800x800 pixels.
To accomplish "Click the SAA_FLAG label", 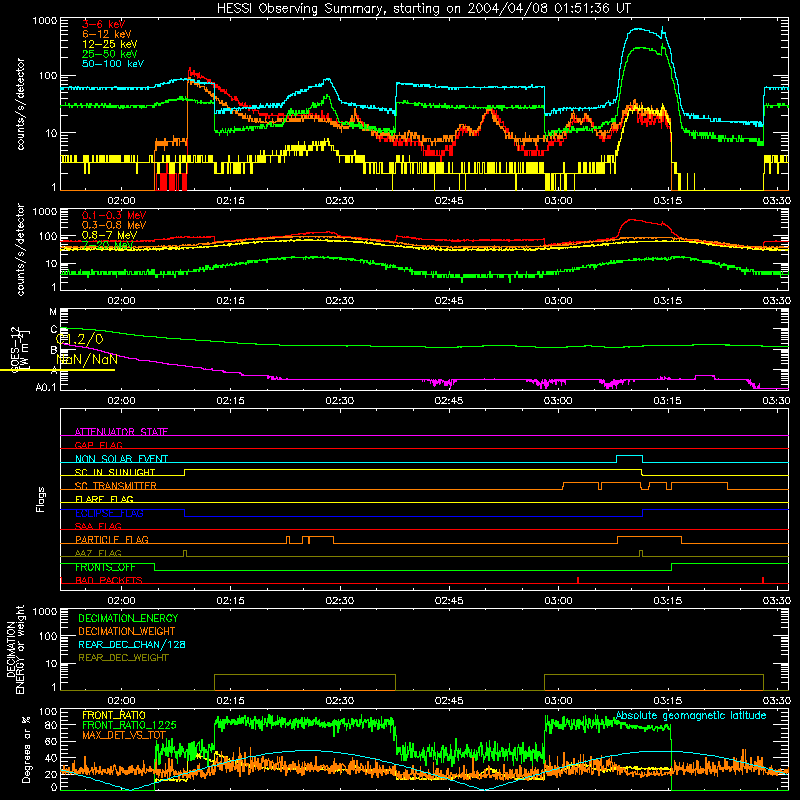I will tap(98, 527).
